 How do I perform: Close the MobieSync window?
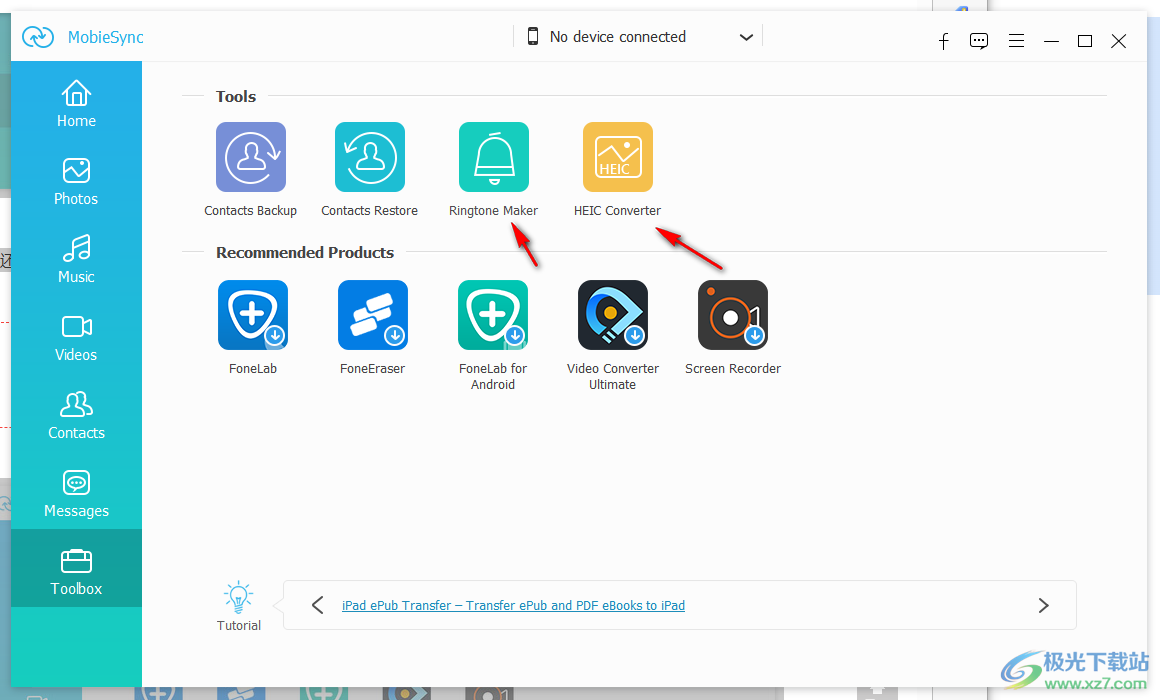(x=1119, y=41)
